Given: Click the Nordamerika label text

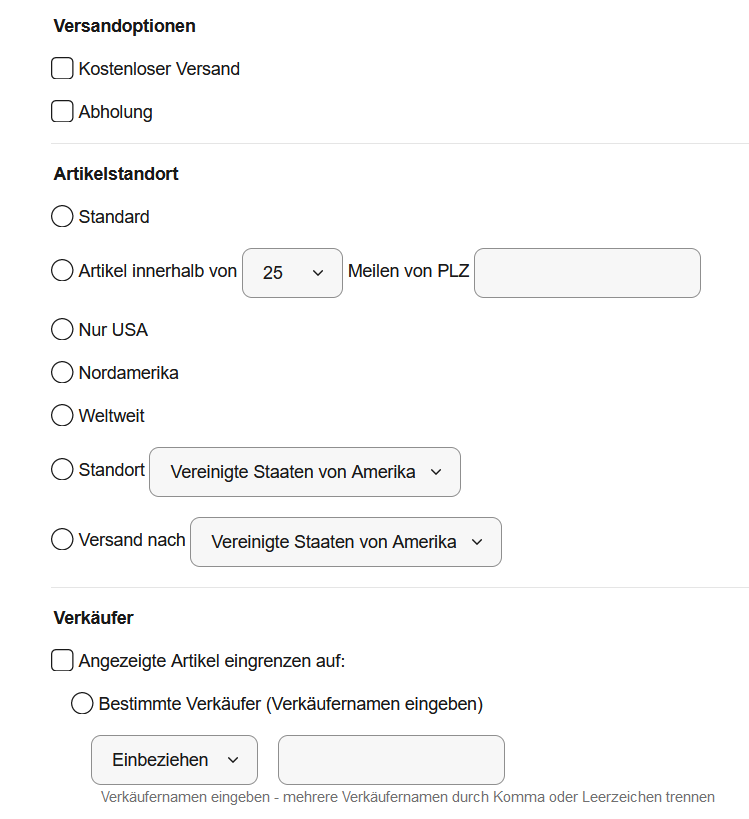Looking at the screenshot, I should point(128,373).
